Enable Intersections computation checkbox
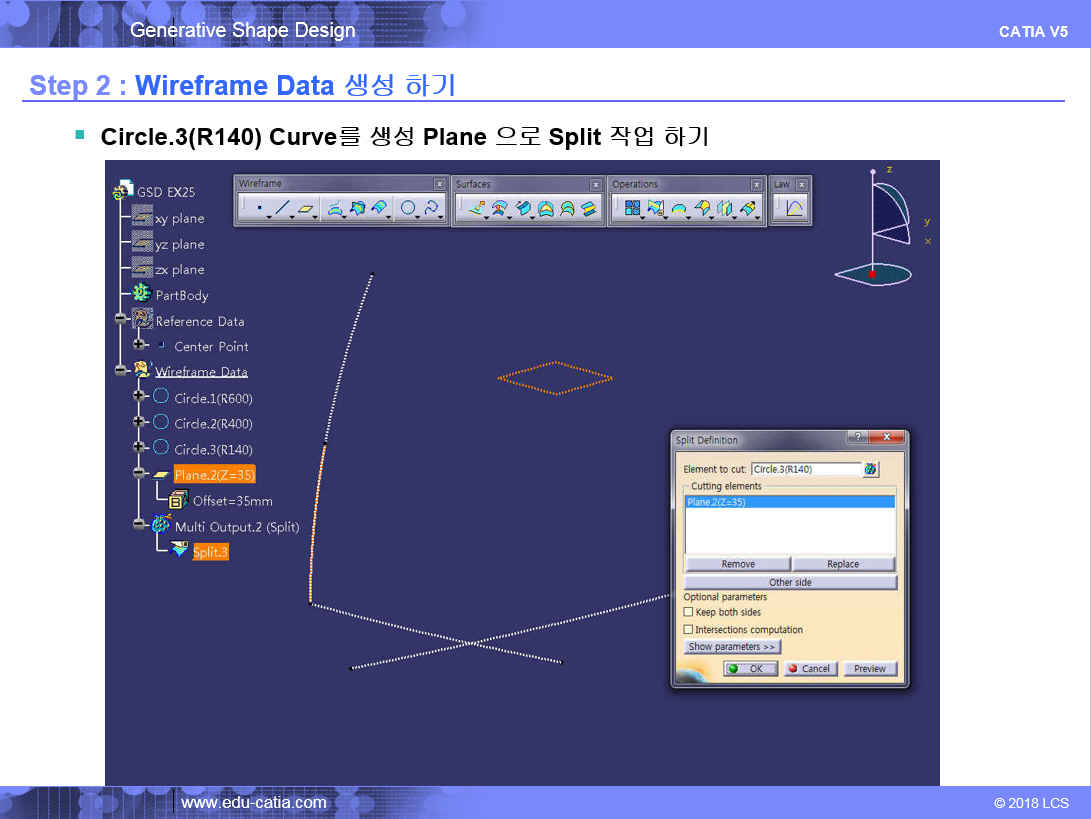Viewport: 1091px width, 819px height. tap(688, 630)
